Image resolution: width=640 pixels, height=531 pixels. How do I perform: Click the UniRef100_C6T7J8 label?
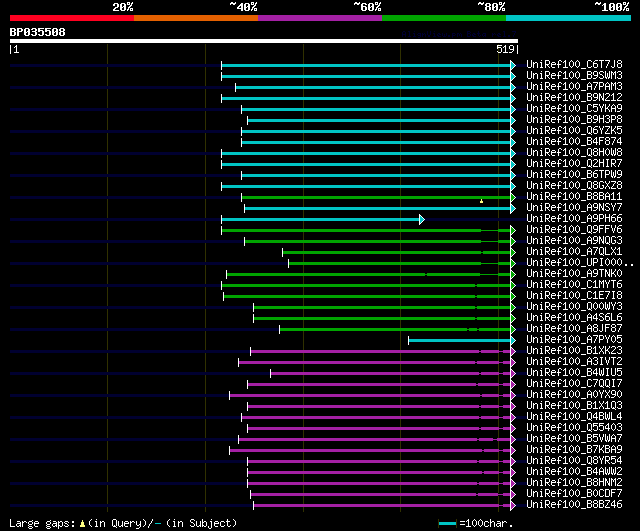(x=574, y=64)
